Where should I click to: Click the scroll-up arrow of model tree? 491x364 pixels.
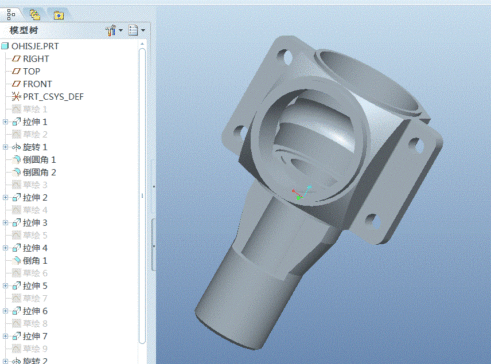142,44
